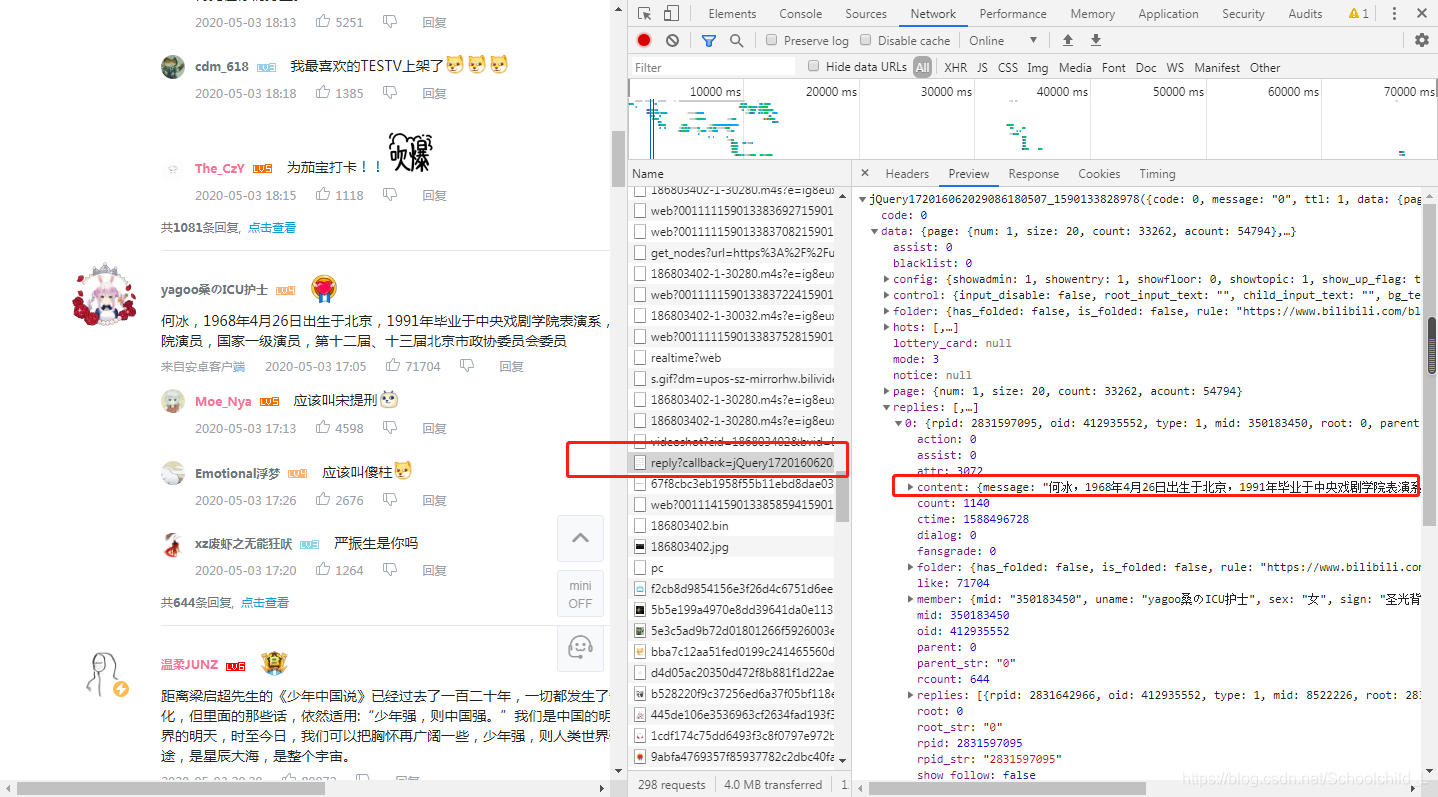Activate the inspect element picker icon

(645, 14)
